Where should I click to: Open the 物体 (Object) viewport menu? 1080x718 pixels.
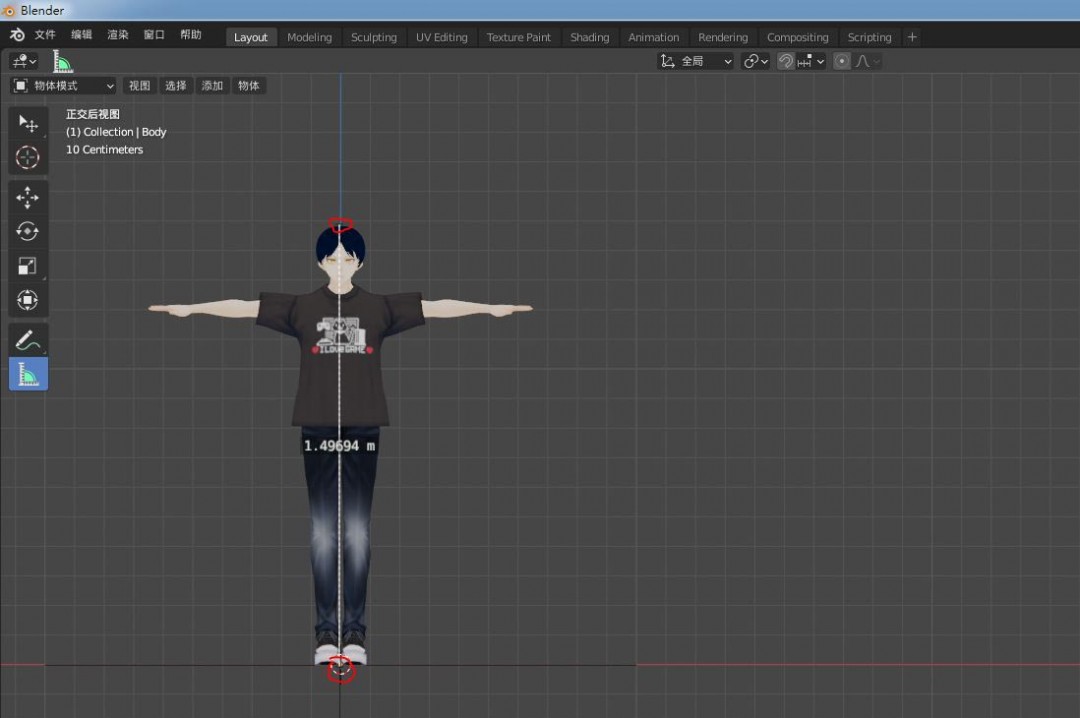tap(249, 85)
